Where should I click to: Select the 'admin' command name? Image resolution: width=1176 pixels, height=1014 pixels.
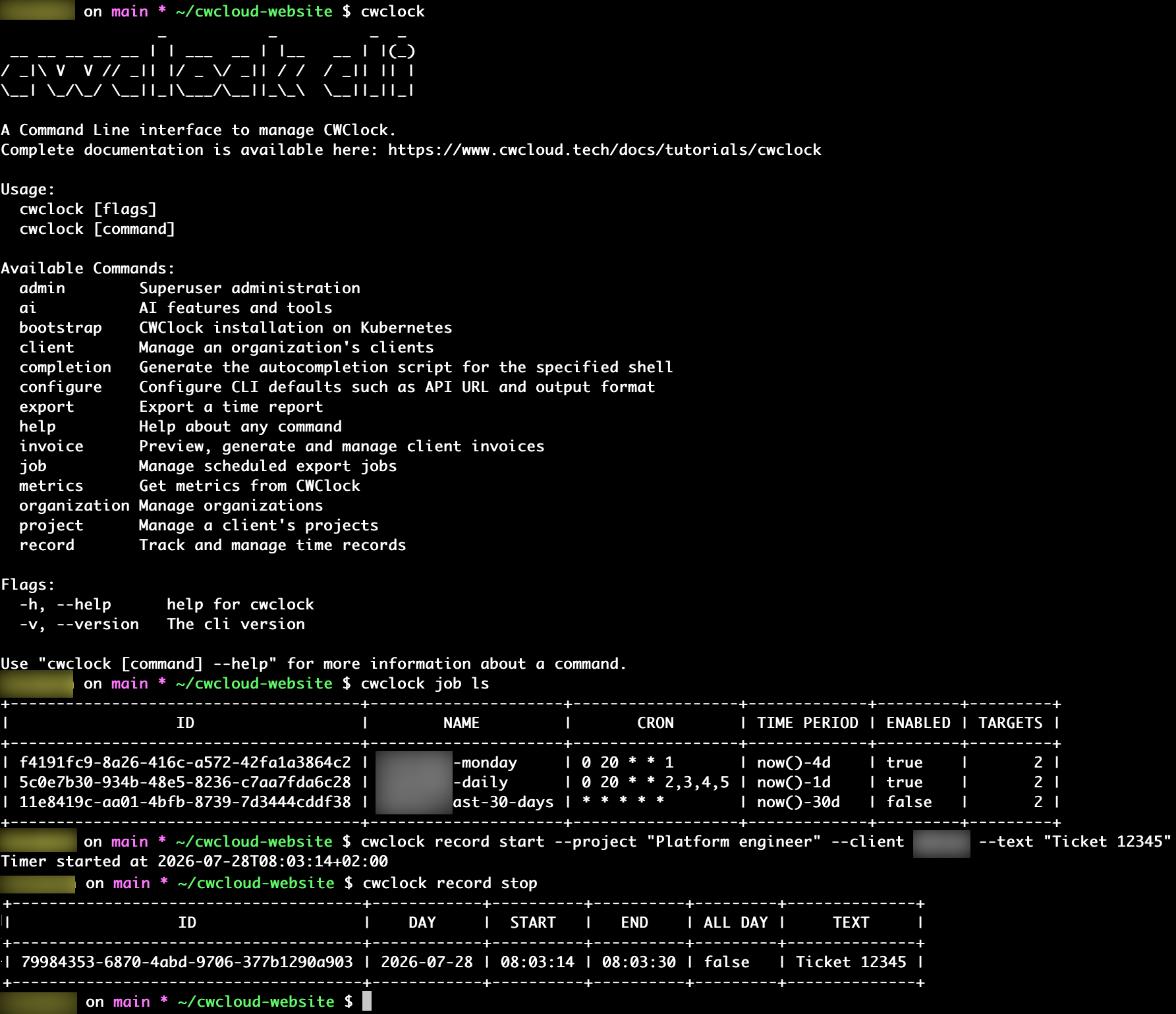[42, 288]
